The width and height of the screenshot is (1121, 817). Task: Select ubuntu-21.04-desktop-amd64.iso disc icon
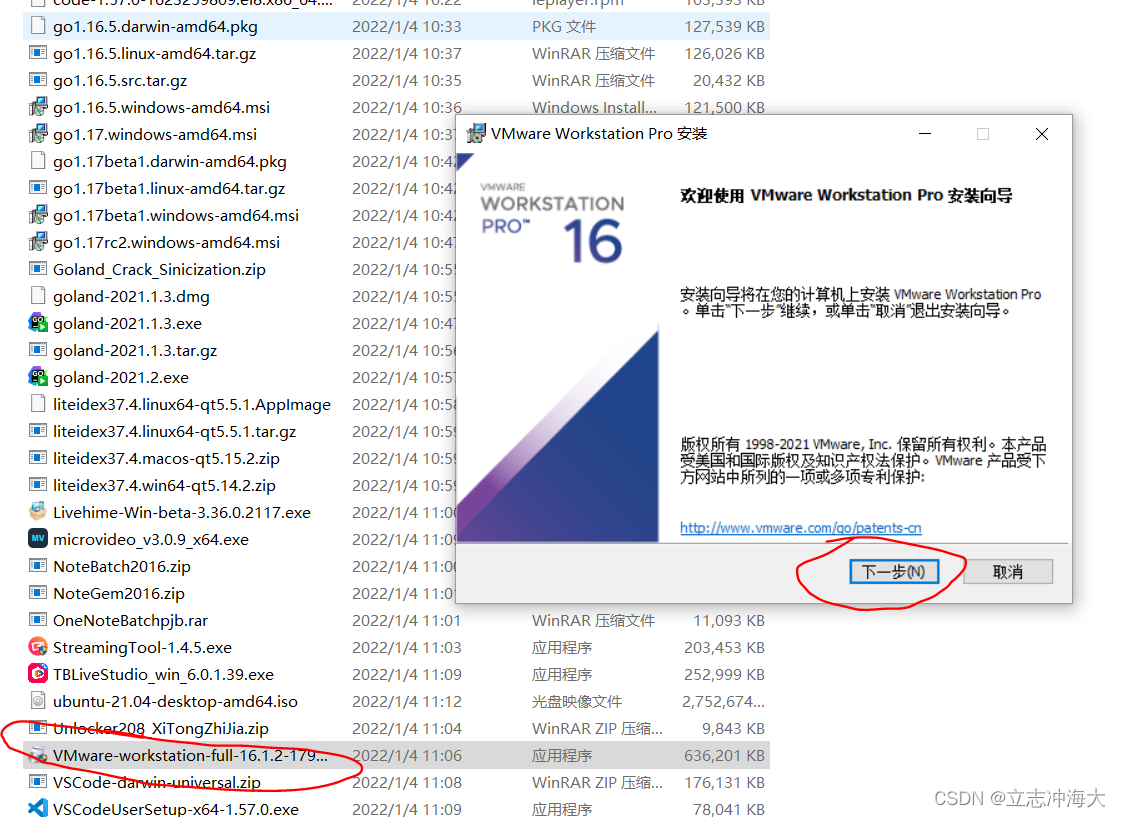pyautogui.click(x=38, y=700)
